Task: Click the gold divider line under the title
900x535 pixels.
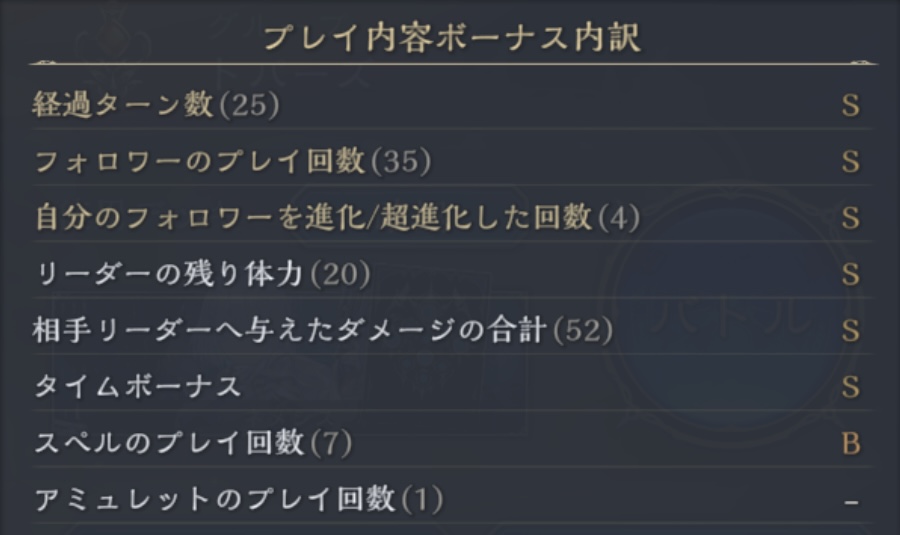Action: click(x=453, y=63)
